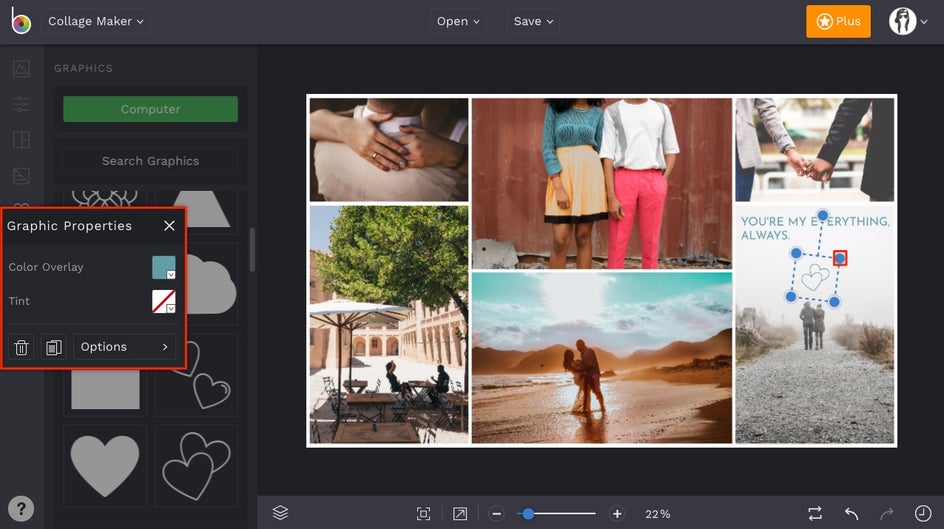This screenshot has height=529, width=944.
Task: Select the gray square graphic
Action: click(105, 391)
